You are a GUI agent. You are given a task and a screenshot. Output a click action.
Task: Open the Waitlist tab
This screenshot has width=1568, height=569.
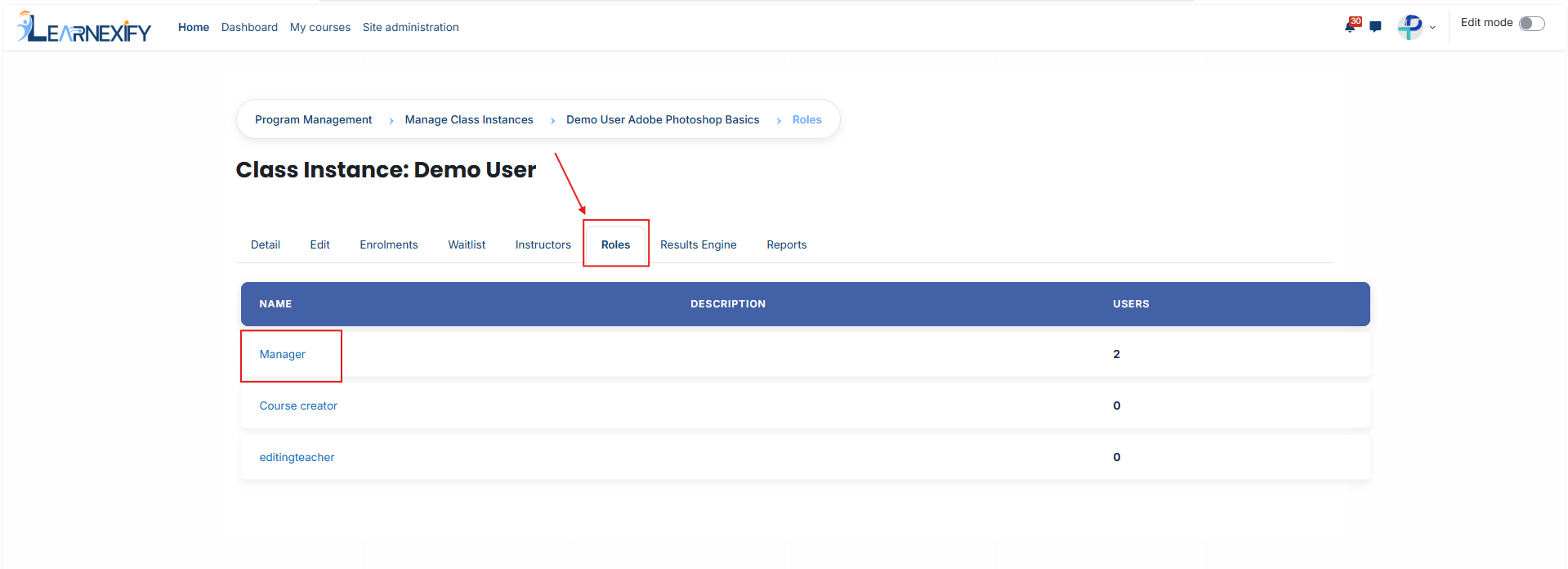467,244
